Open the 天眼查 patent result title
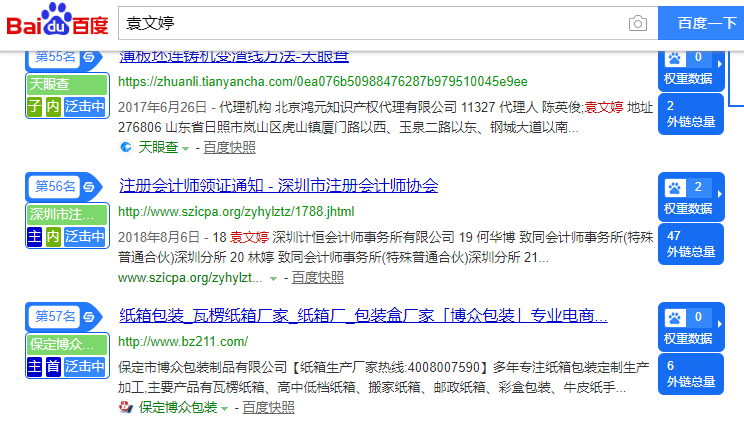 [x=234, y=56]
